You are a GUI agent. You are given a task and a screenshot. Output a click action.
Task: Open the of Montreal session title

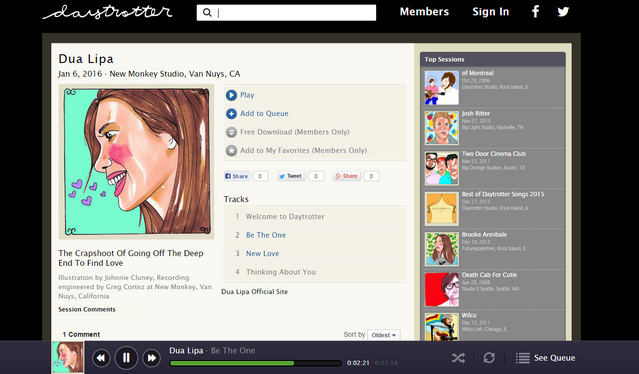[x=477, y=73]
